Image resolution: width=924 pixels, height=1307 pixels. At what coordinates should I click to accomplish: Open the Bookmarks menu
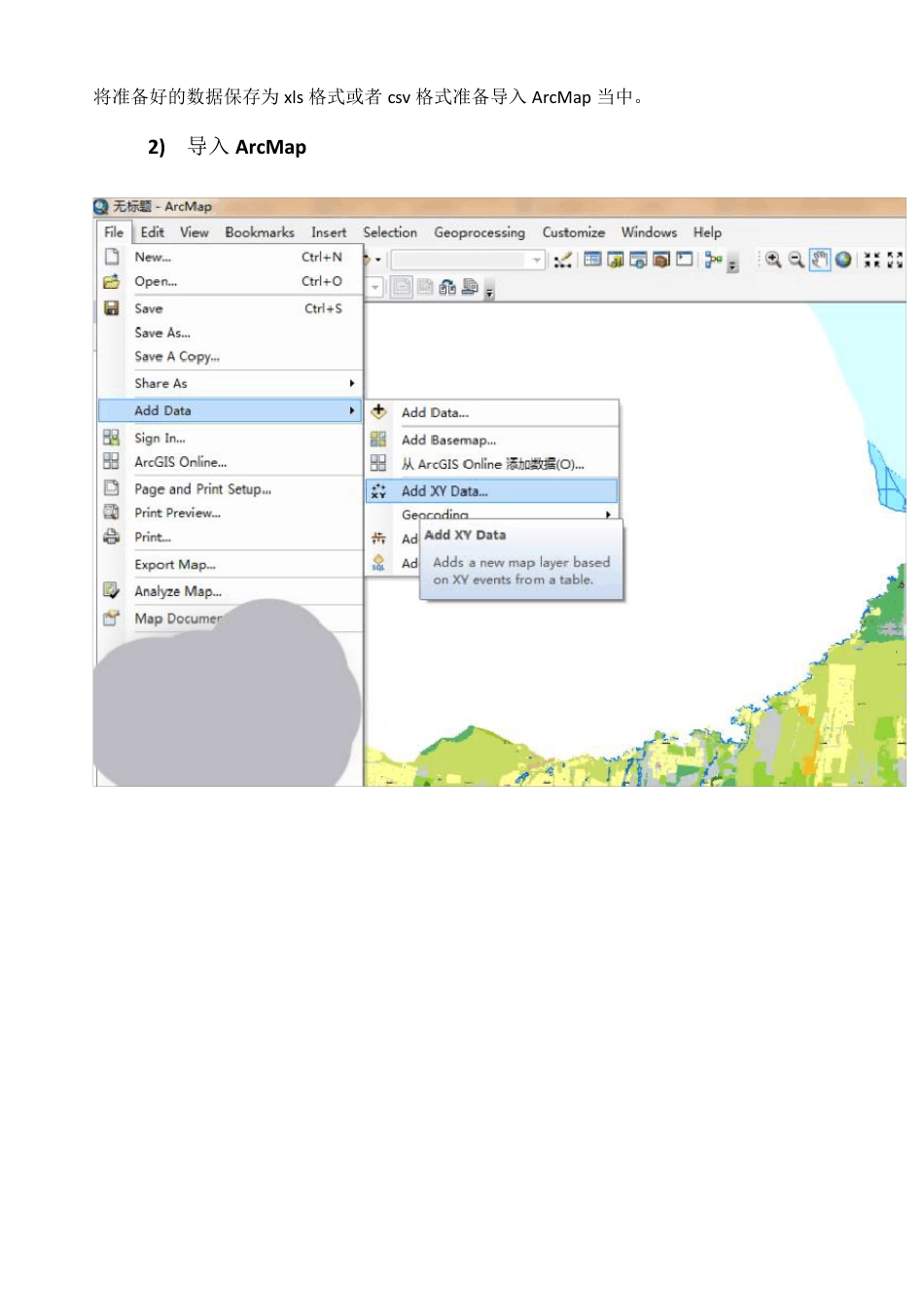click(260, 231)
